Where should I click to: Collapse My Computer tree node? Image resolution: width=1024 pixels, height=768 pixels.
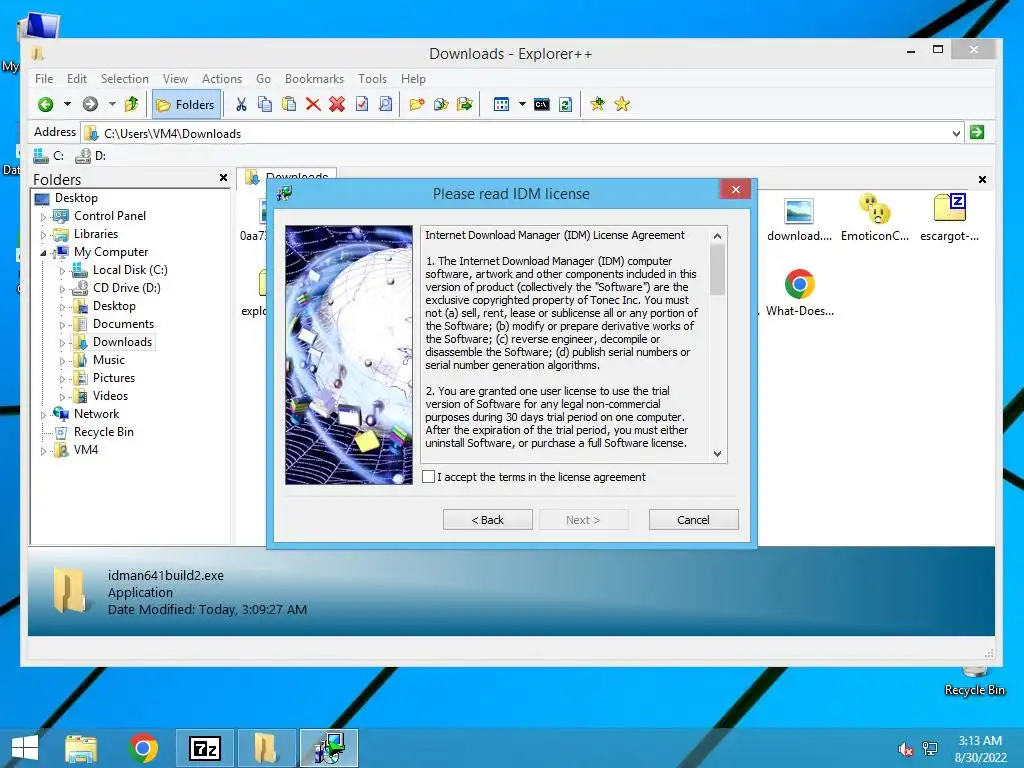coord(44,253)
